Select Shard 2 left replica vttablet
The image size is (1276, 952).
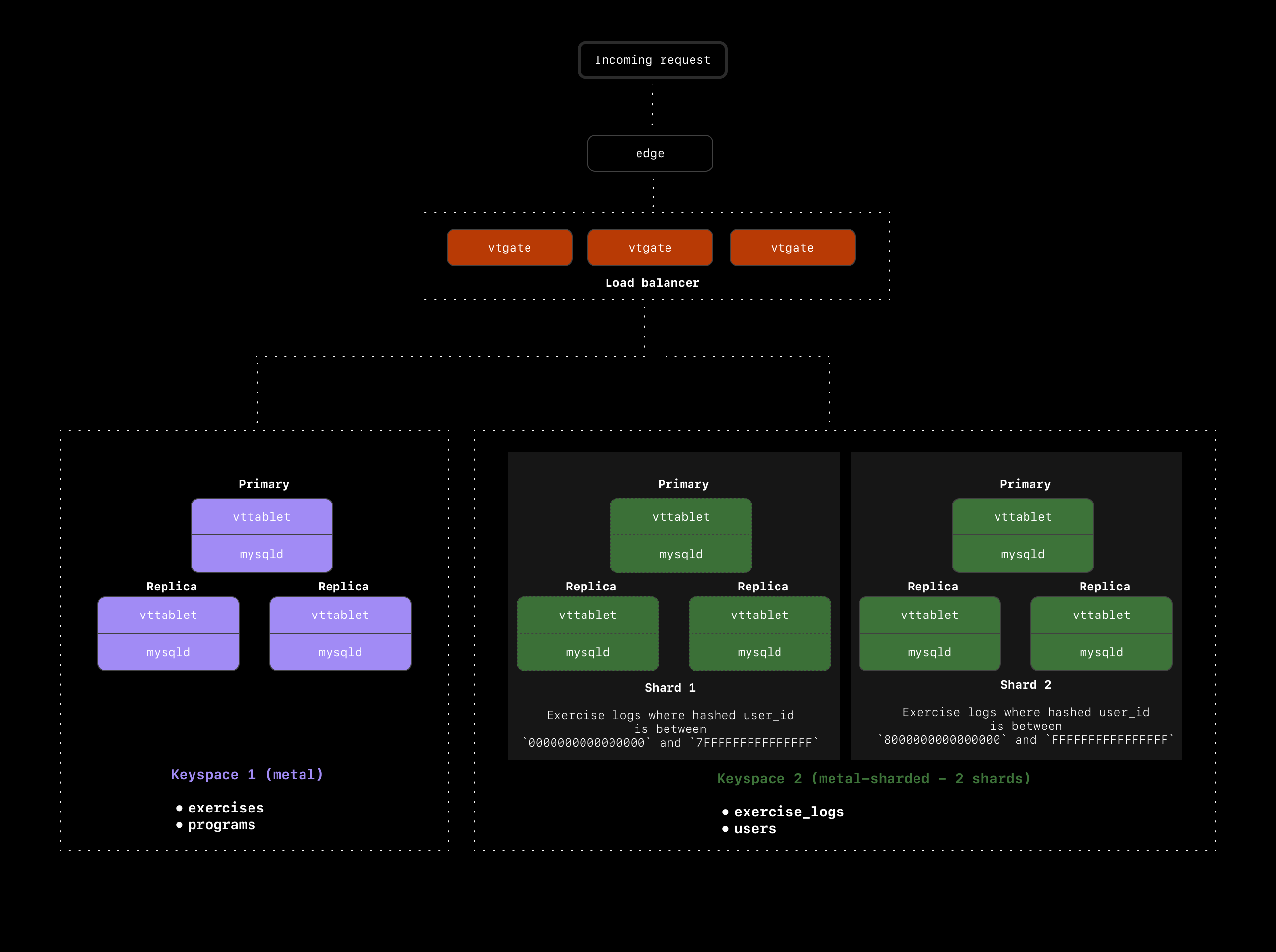click(929, 615)
